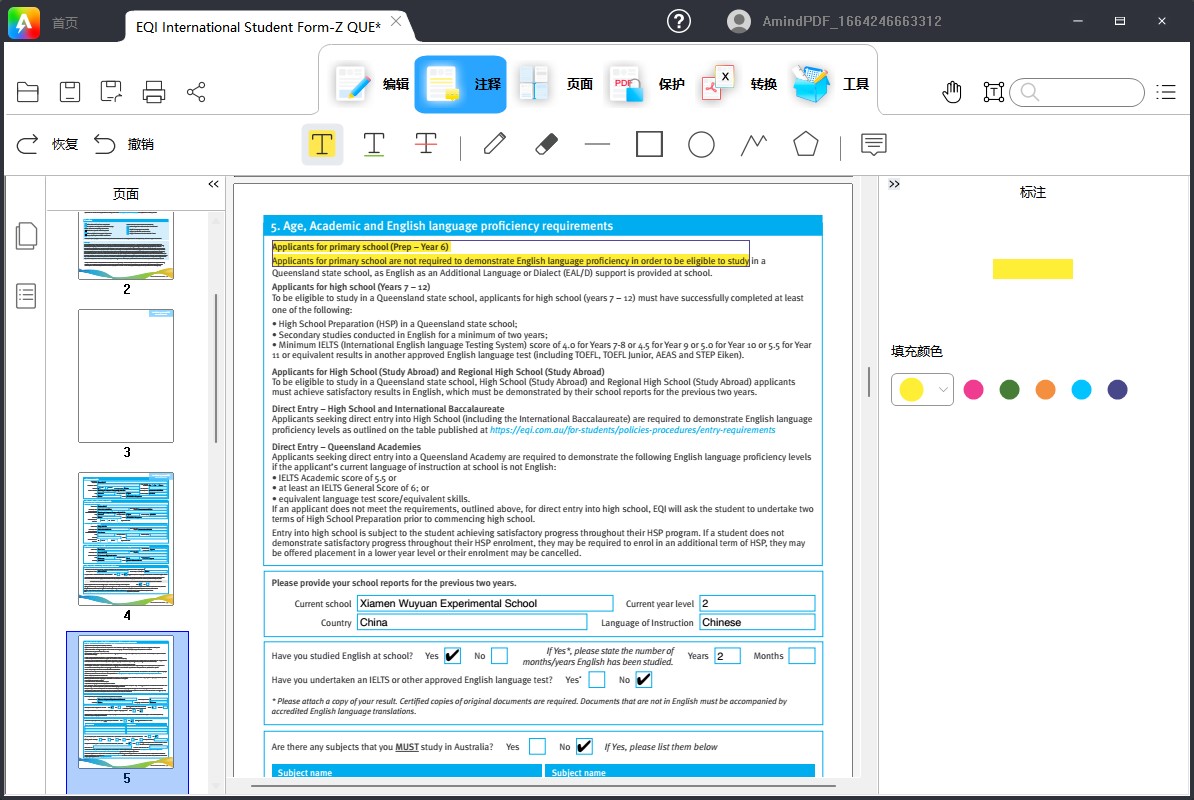Switch to the 工具 tab
This screenshot has height=800, width=1194.
(830, 84)
